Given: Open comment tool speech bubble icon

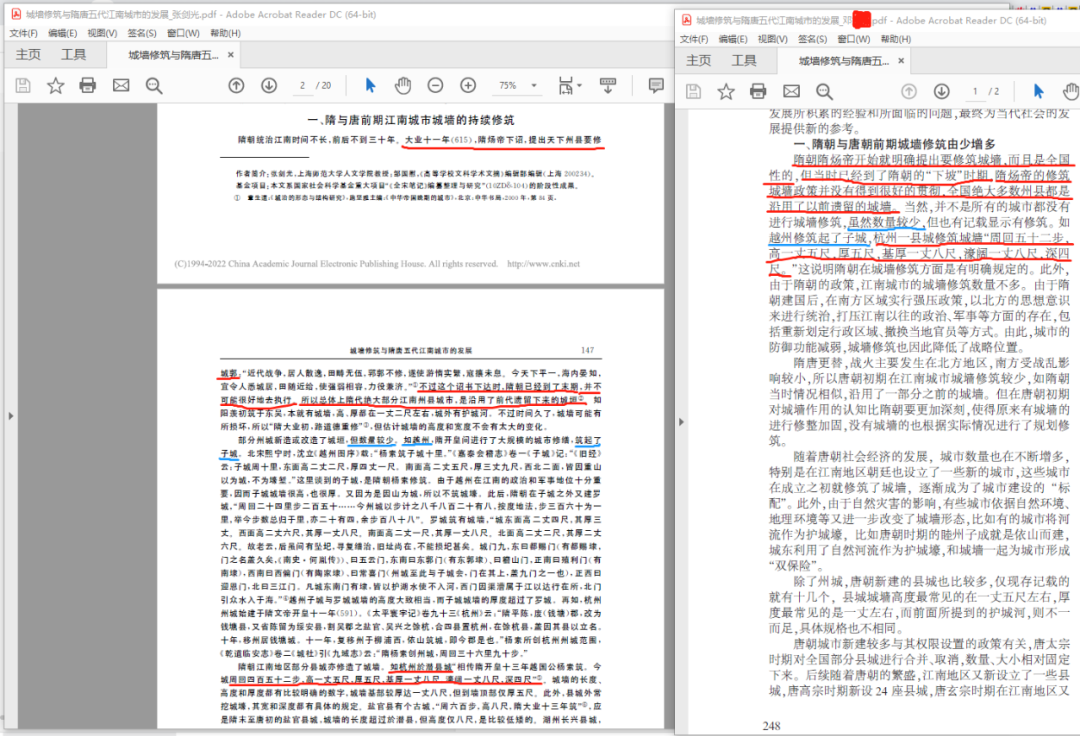Looking at the screenshot, I should click(x=657, y=86).
